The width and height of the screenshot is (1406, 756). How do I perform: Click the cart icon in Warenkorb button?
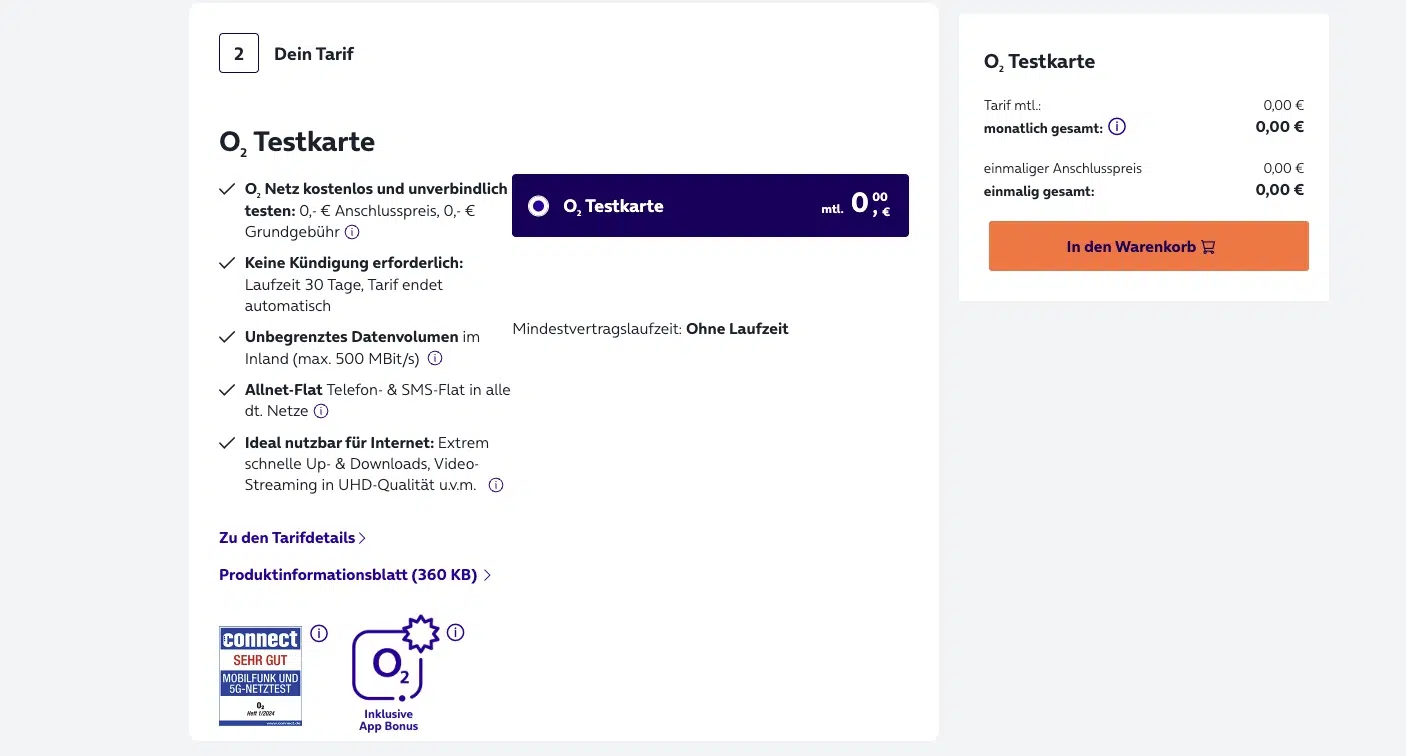pyautogui.click(x=1208, y=247)
